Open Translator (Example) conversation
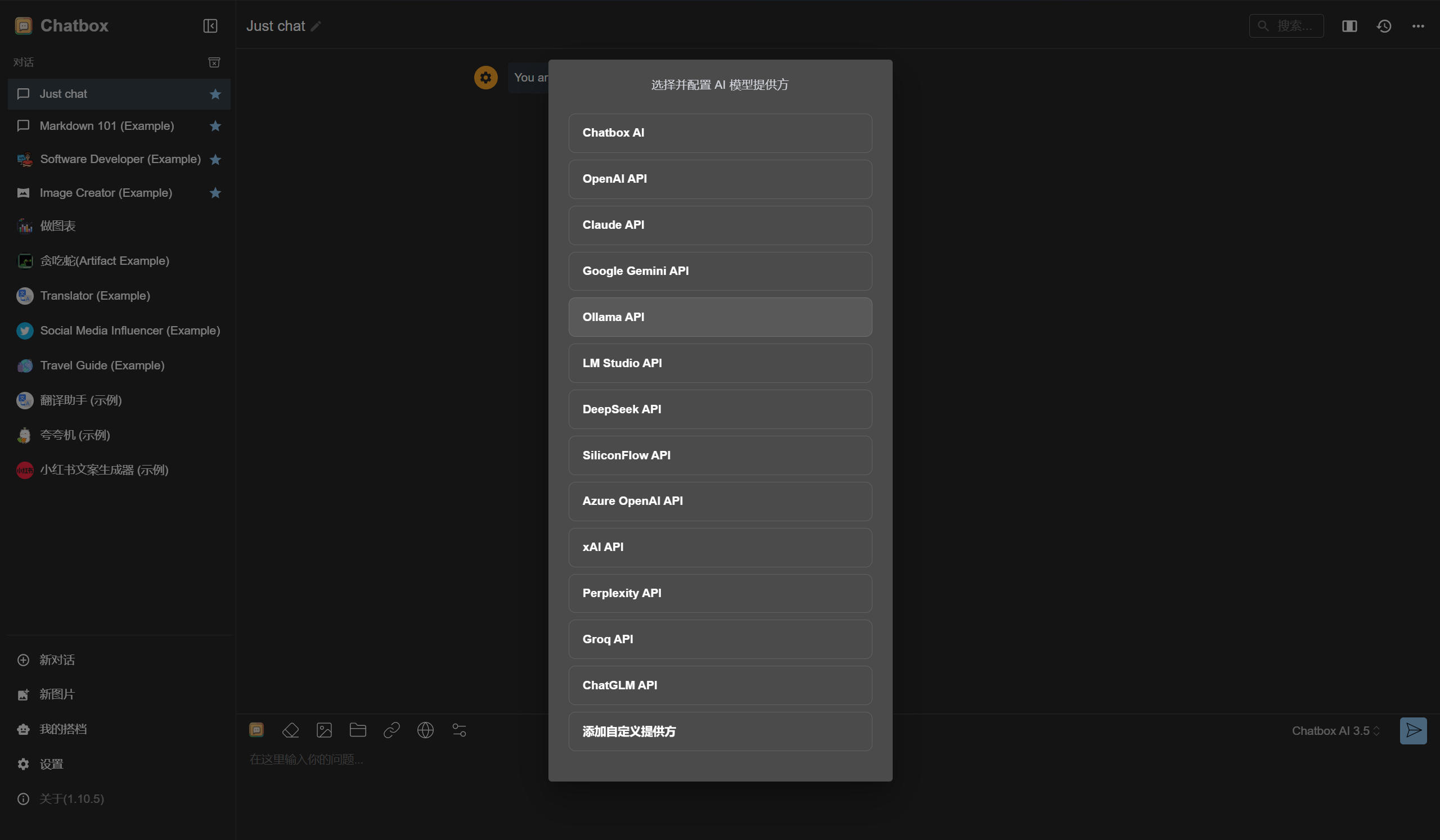This screenshot has height=840, width=1440. coord(119,296)
